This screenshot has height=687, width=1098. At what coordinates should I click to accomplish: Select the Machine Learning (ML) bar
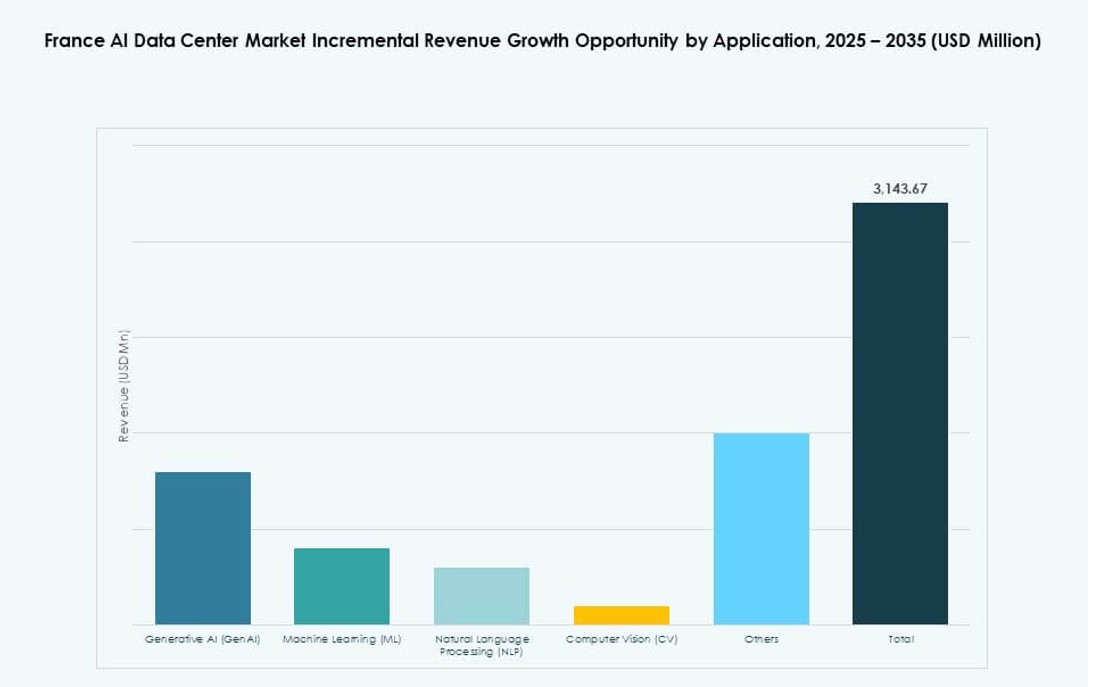[x=341, y=585]
